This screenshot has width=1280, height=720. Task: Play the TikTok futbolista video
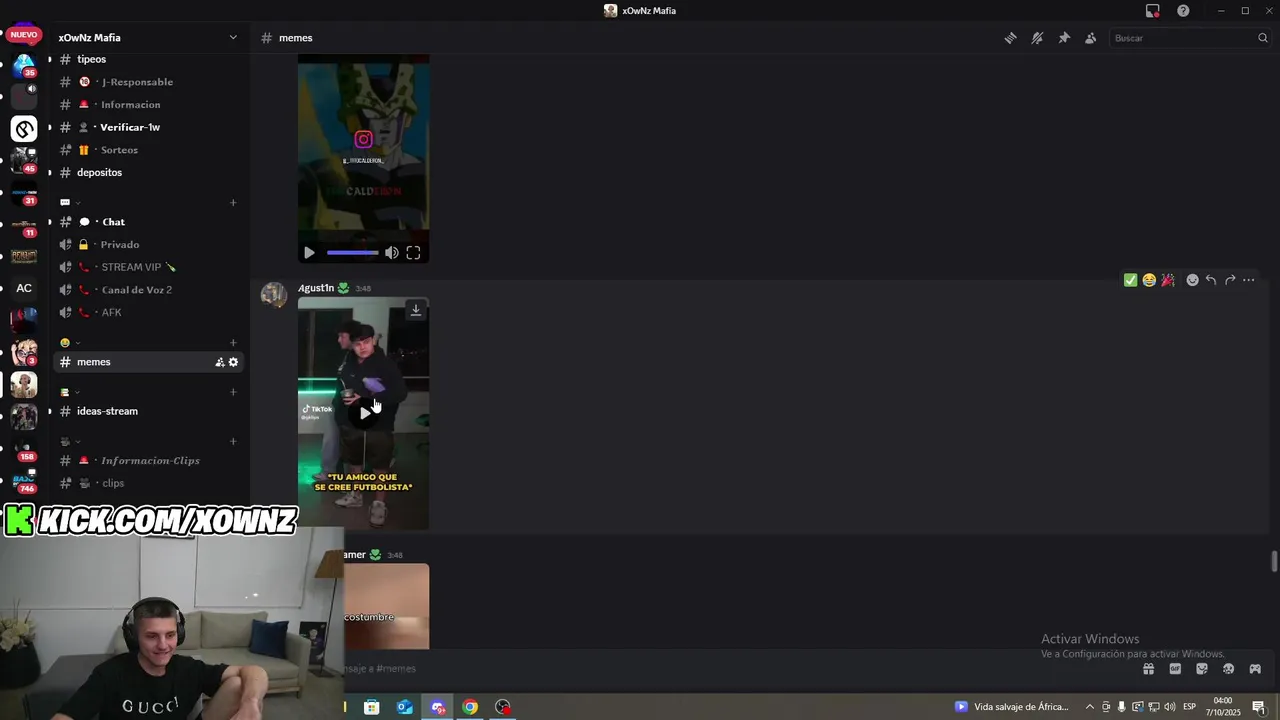click(364, 413)
